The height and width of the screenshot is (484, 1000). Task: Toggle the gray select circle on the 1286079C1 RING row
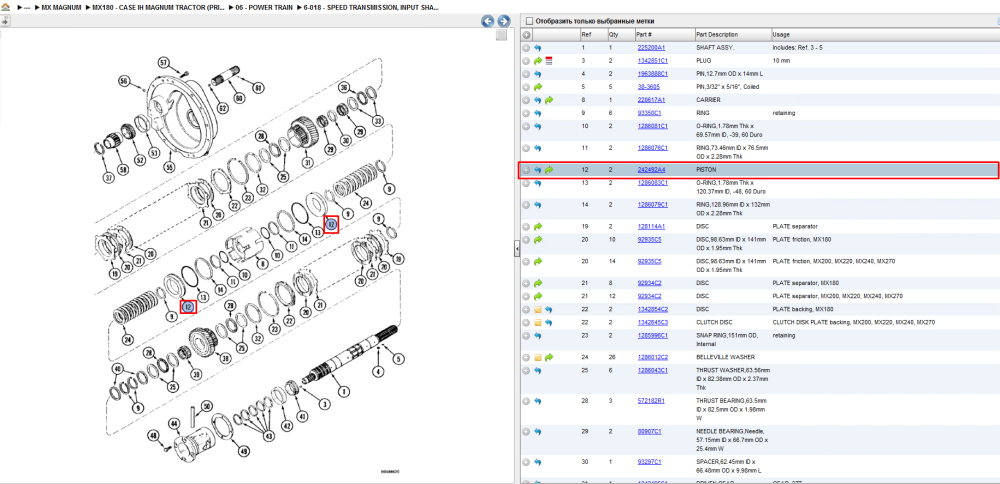pos(526,205)
